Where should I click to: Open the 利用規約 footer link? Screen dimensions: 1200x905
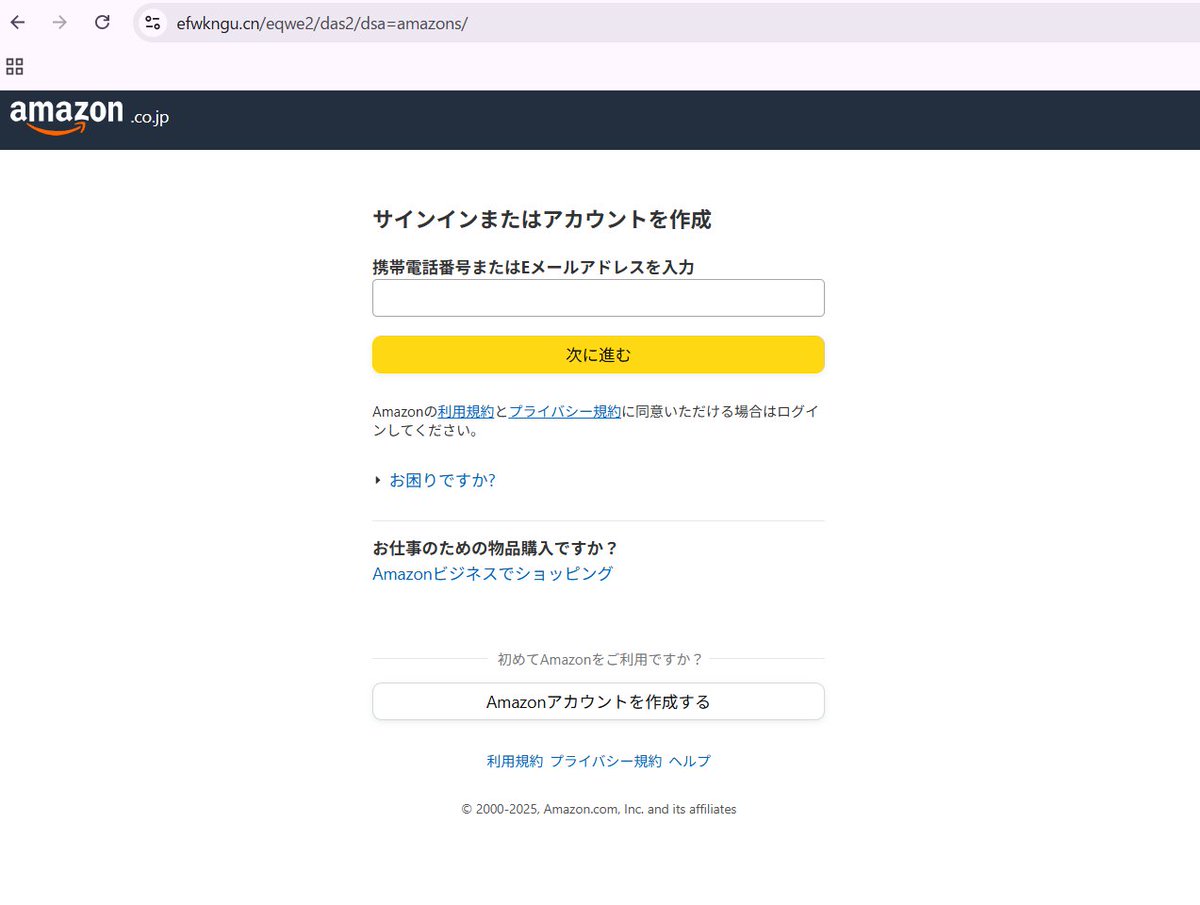pyautogui.click(x=514, y=761)
